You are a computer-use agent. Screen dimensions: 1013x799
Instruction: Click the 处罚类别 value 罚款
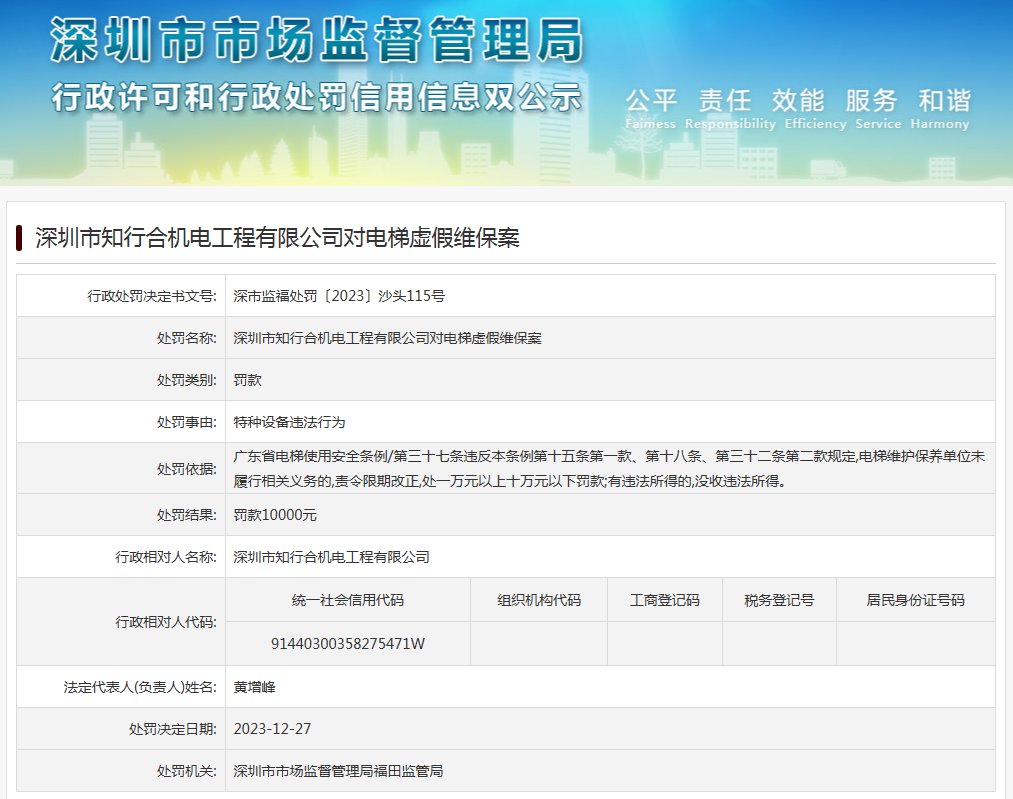(247, 380)
